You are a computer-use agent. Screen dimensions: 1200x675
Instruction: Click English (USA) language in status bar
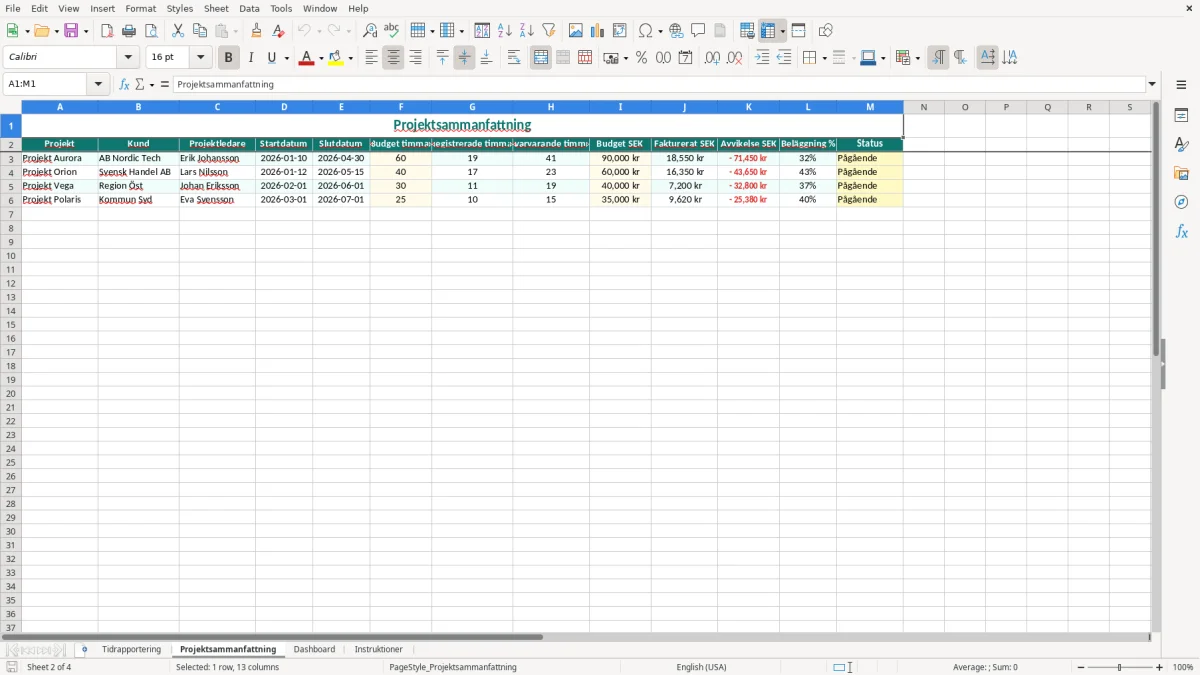pyautogui.click(x=701, y=667)
